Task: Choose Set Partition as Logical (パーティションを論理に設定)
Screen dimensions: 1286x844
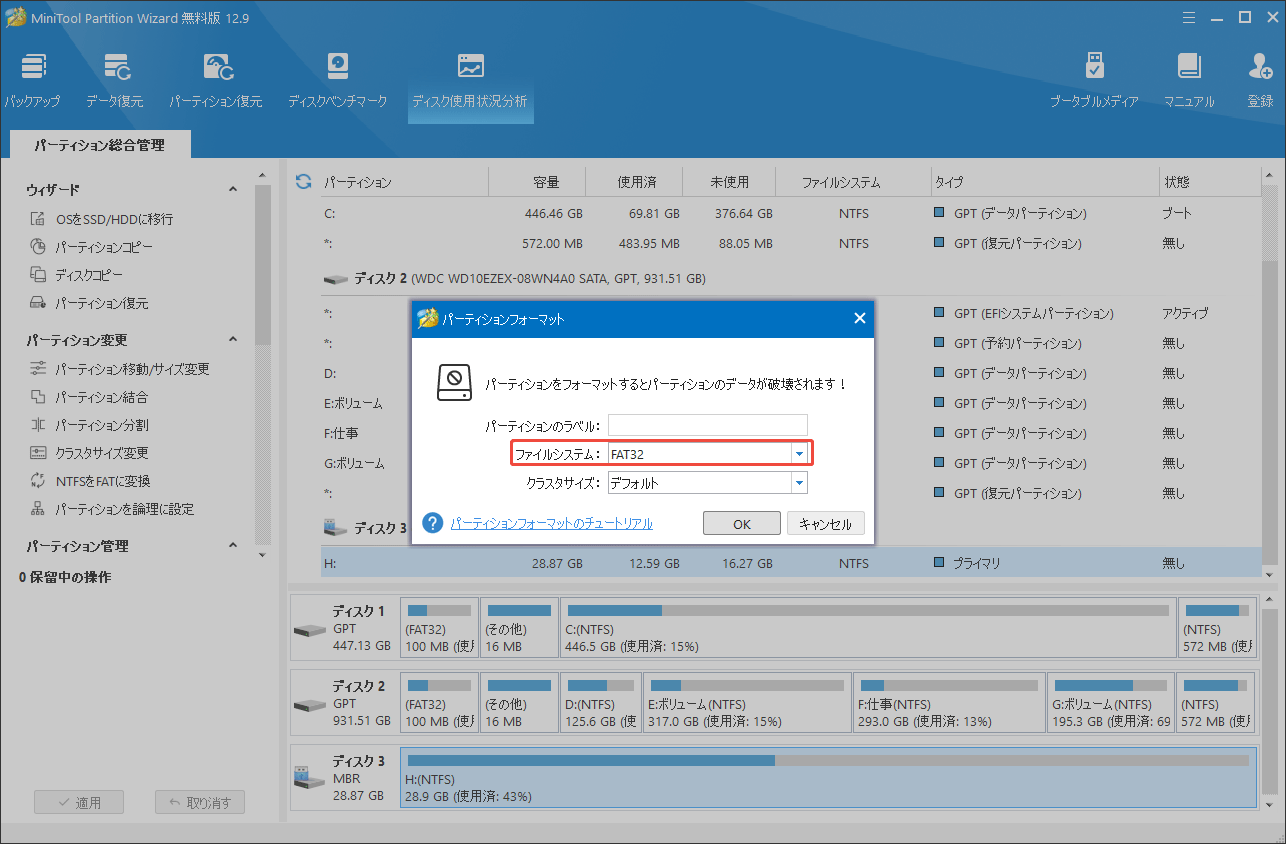Action: click(x=111, y=509)
